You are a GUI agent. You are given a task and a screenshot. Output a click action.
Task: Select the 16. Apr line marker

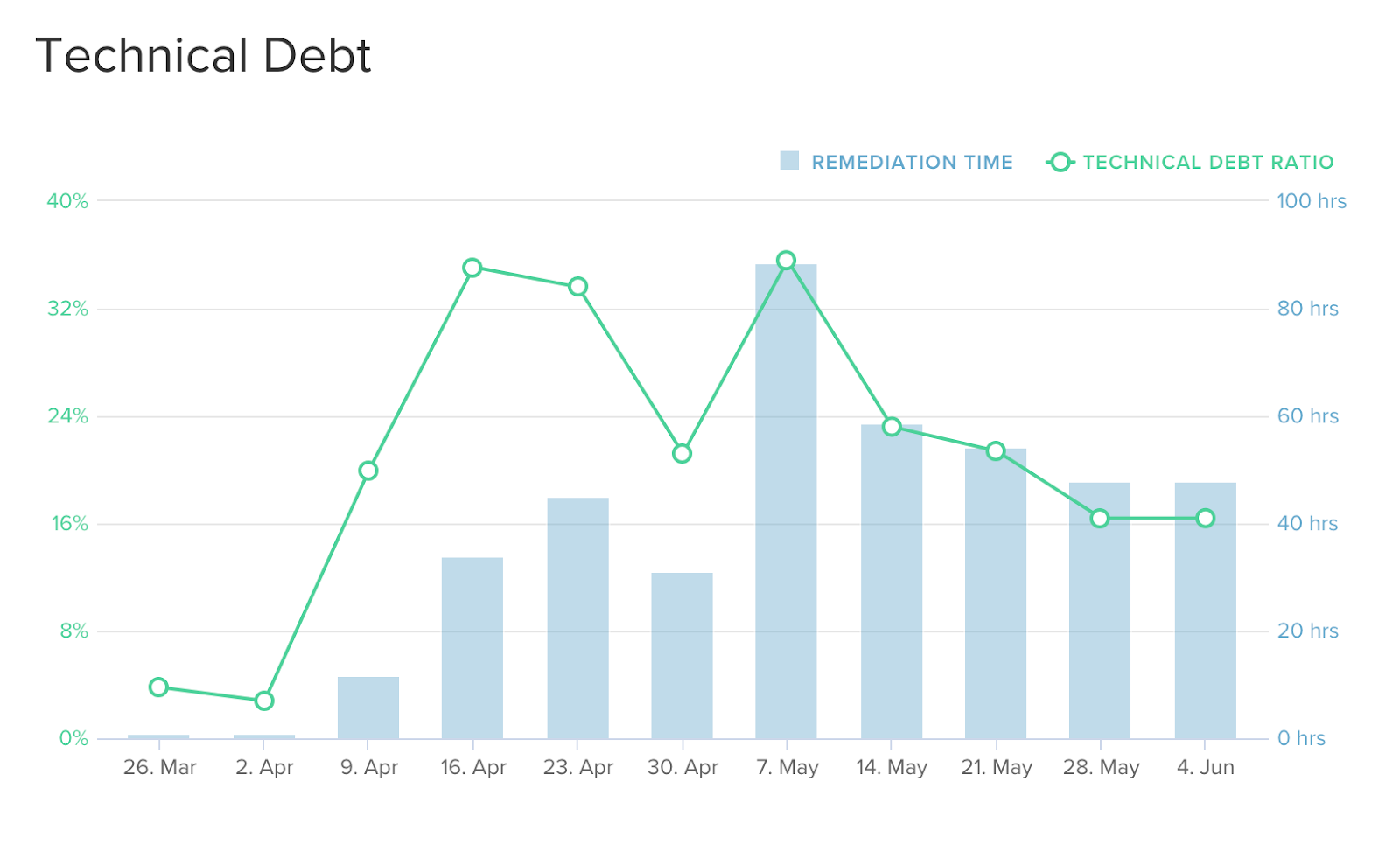coord(472,268)
